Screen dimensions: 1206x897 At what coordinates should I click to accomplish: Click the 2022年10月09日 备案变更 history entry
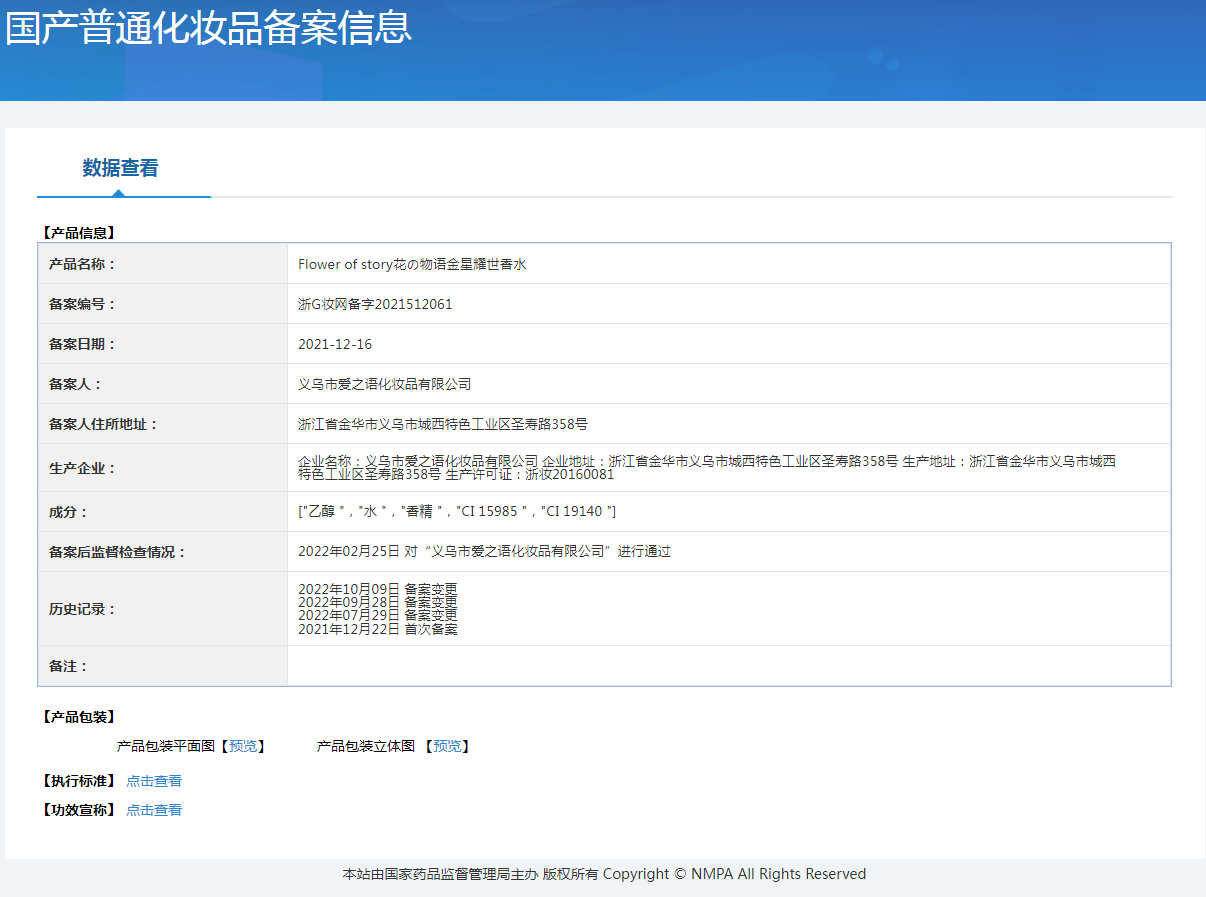click(377, 589)
